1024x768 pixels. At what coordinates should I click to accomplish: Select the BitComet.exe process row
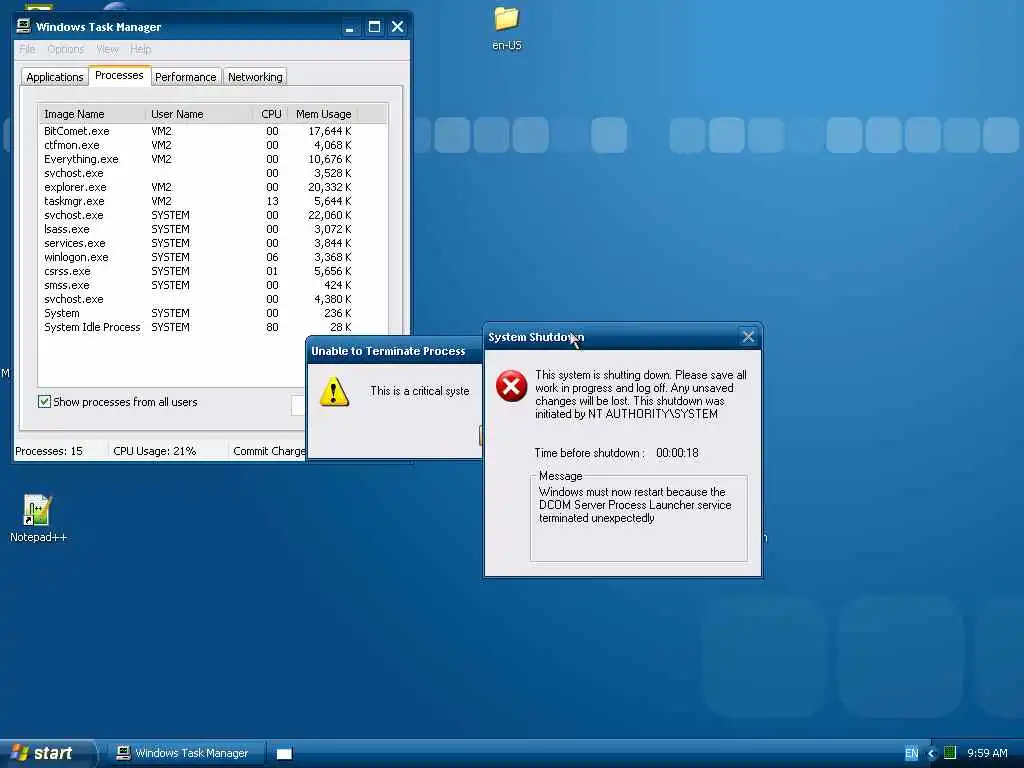pos(197,131)
